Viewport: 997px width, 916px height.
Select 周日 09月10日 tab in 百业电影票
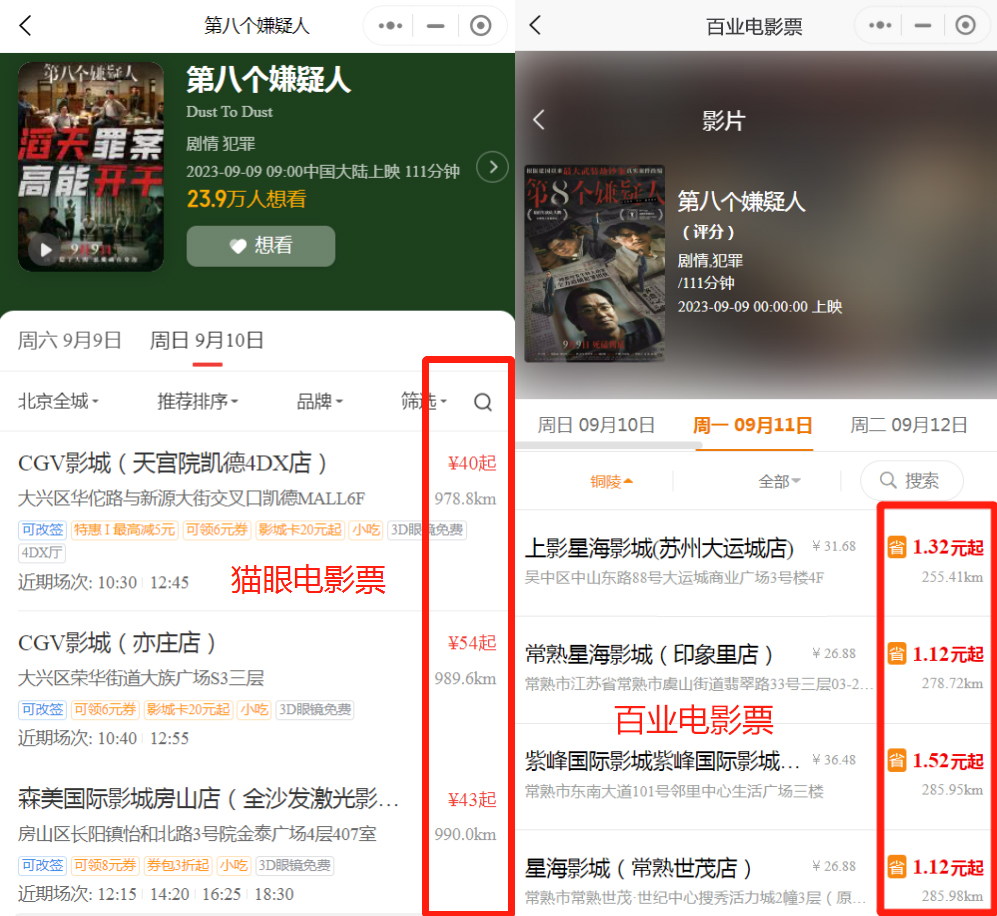point(596,425)
